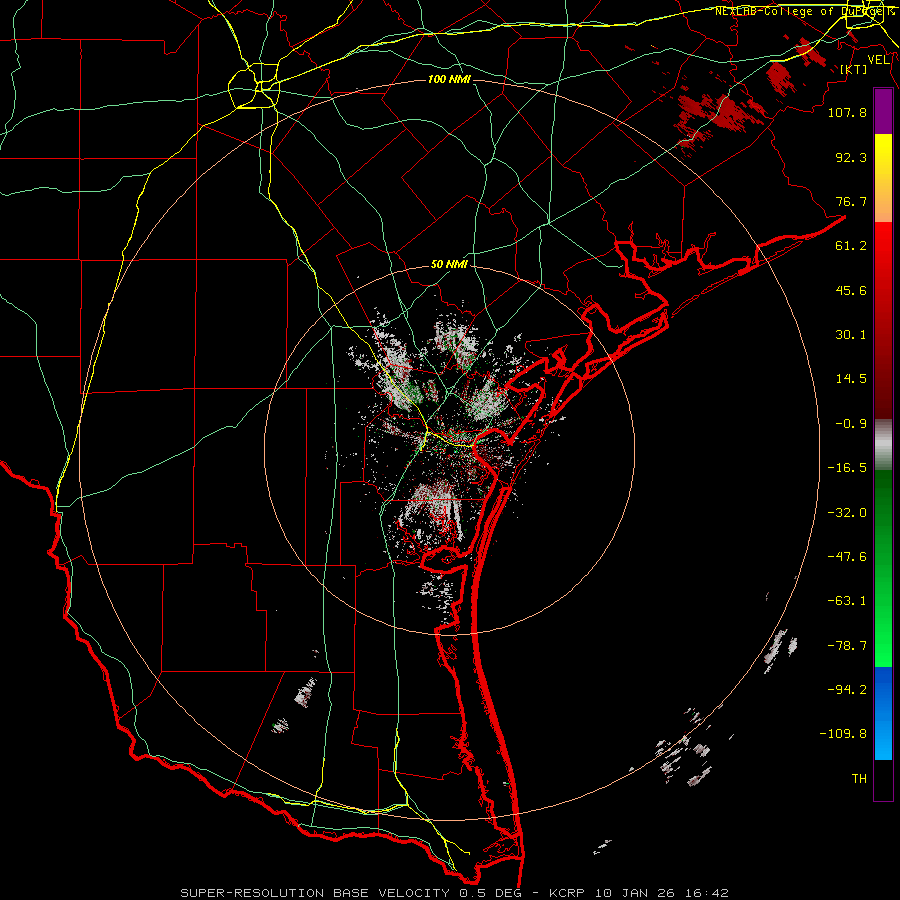Screen dimensions: 900x900
Task: Click the TH threshold label
Action: [859, 779]
